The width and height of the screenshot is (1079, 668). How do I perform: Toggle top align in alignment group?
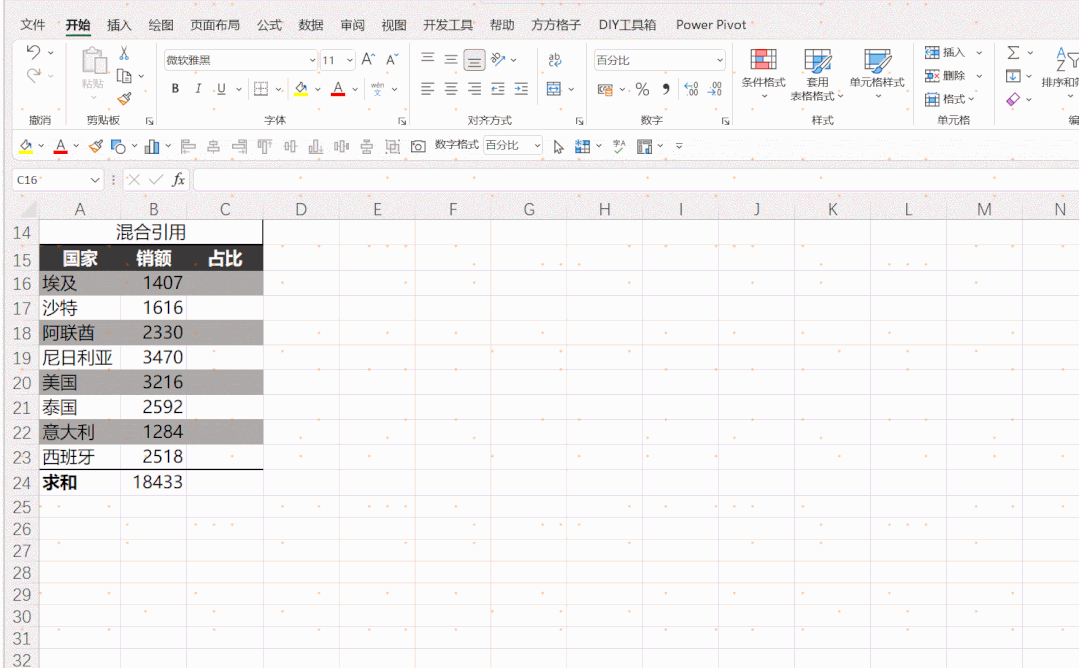tap(427, 59)
